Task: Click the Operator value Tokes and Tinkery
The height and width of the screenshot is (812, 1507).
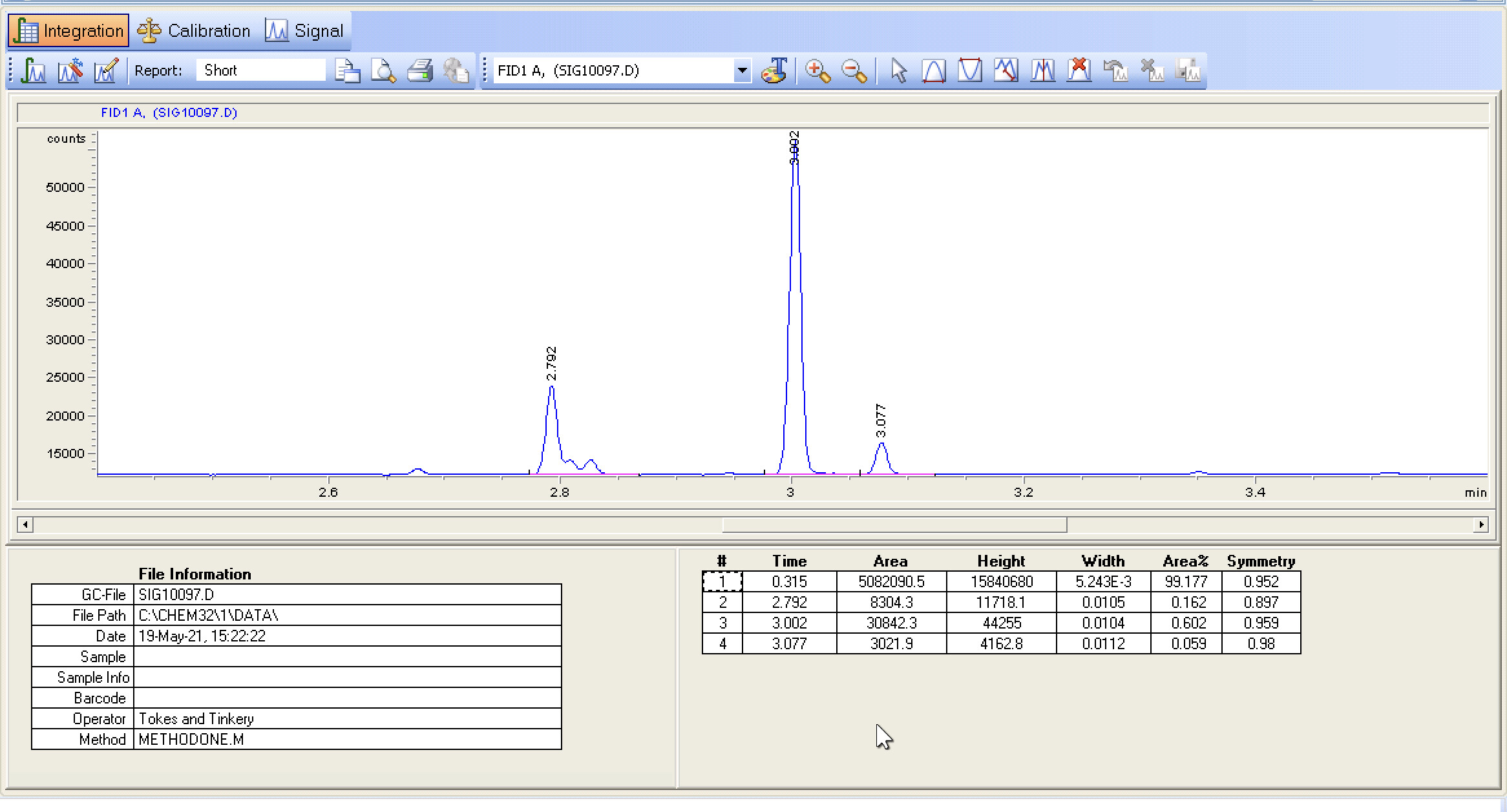Action: (x=348, y=718)
